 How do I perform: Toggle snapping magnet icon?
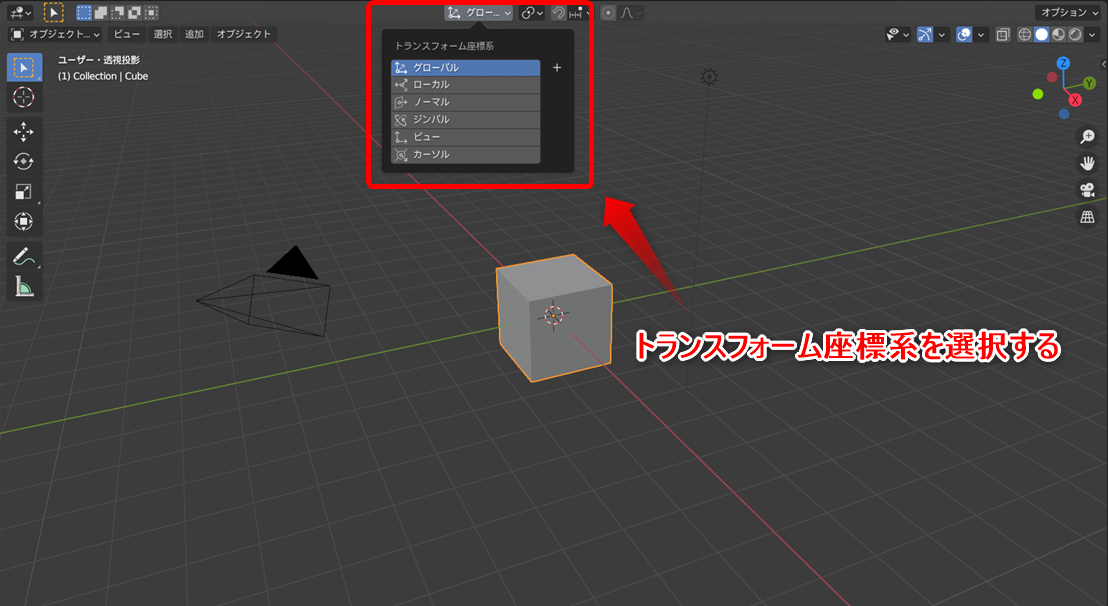[x=558, y=13]
